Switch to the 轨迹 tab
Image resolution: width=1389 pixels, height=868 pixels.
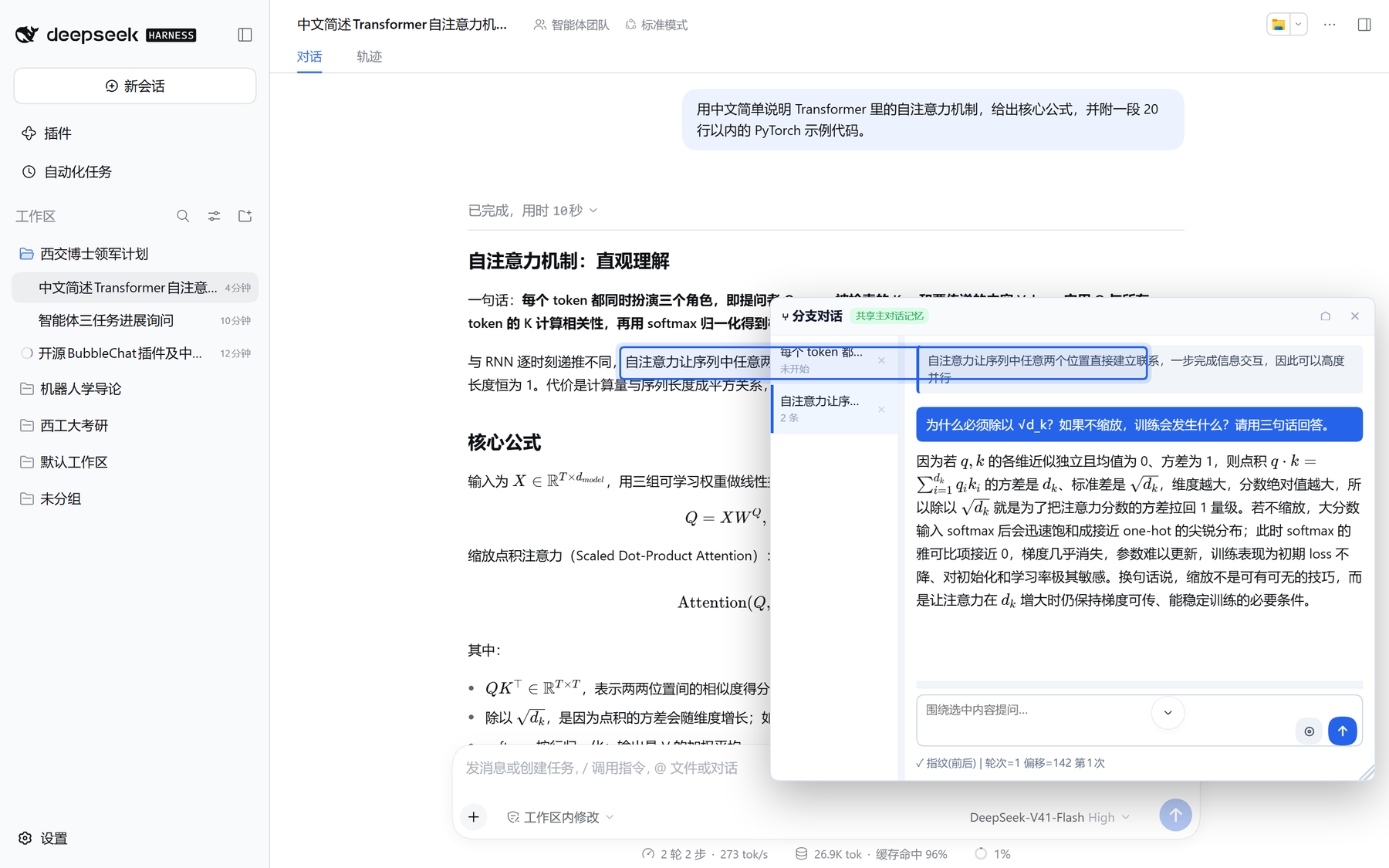369,56
